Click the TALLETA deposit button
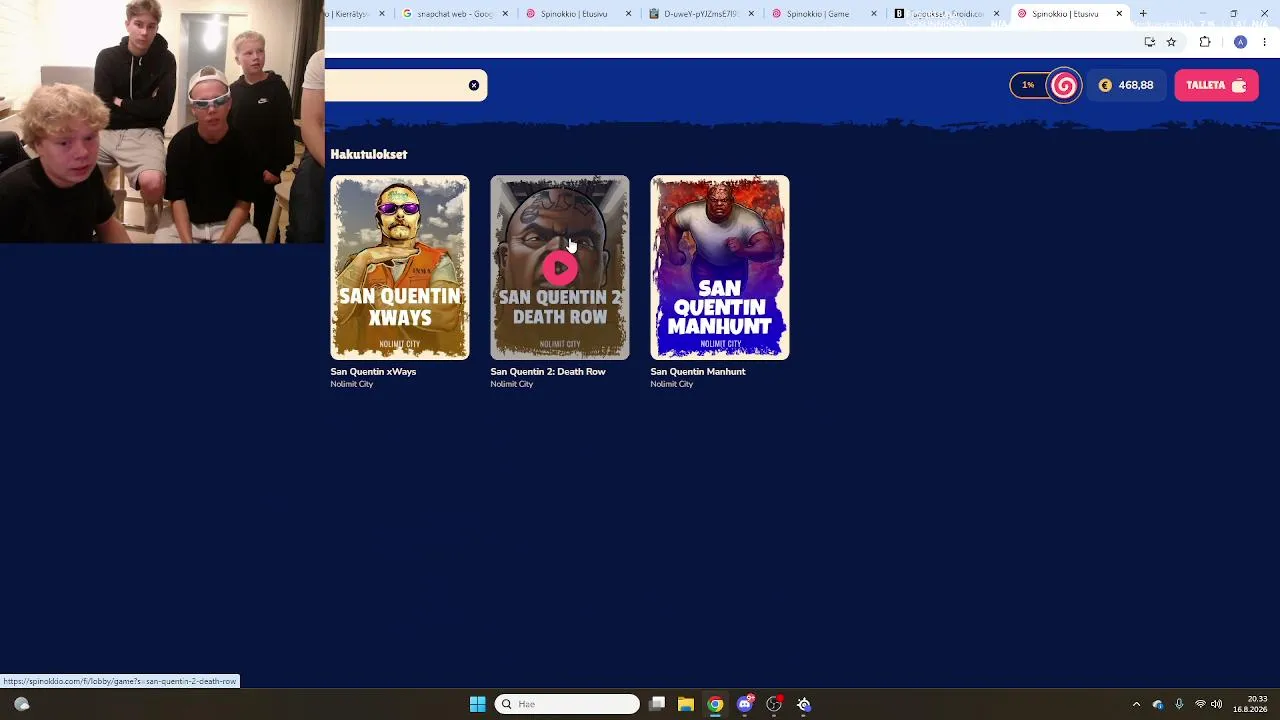Image resolution: width=1280 pixels, height=720 pixels. (x=1216, y=85)
